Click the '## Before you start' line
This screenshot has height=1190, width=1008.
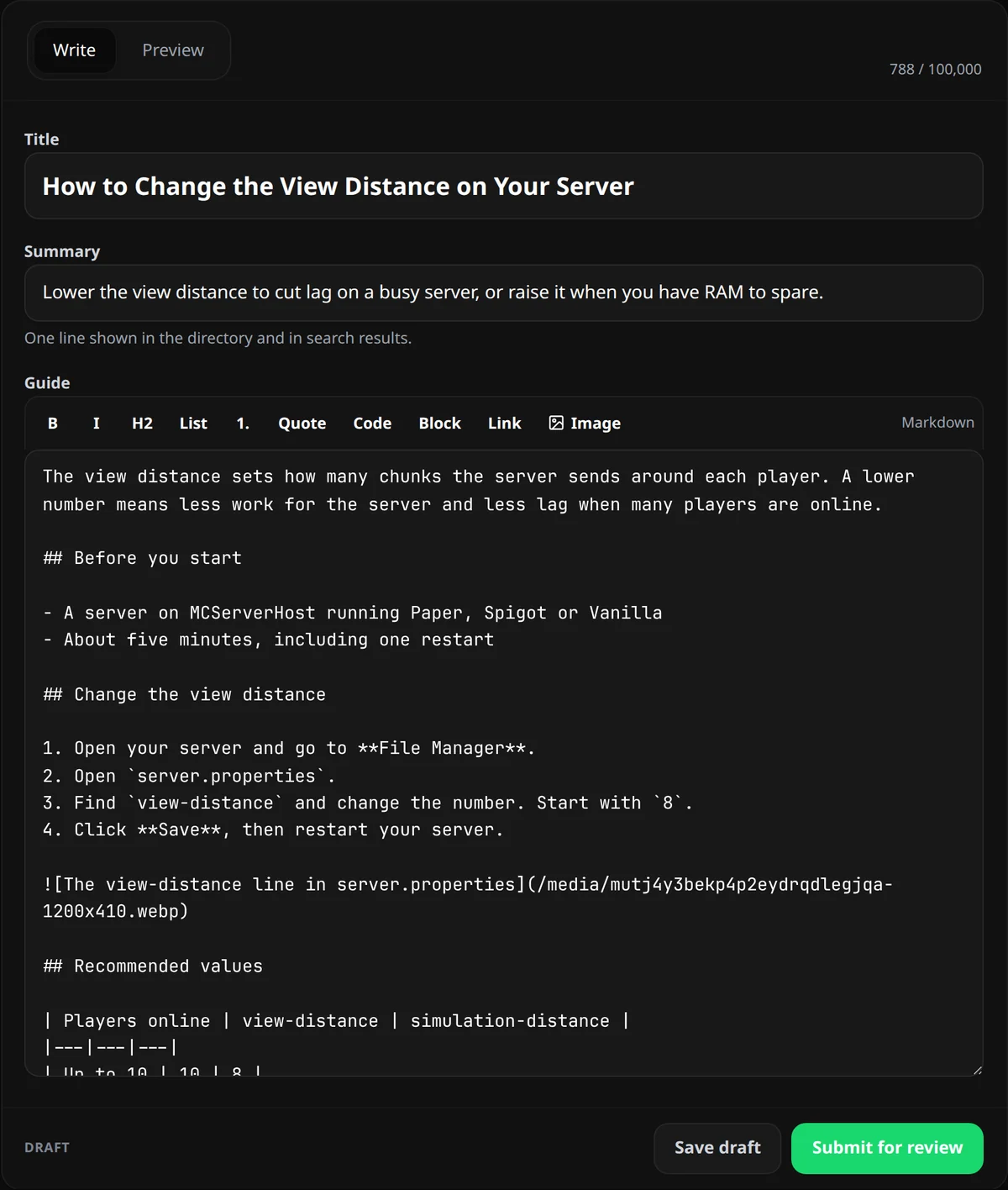(x=143, y=558)
